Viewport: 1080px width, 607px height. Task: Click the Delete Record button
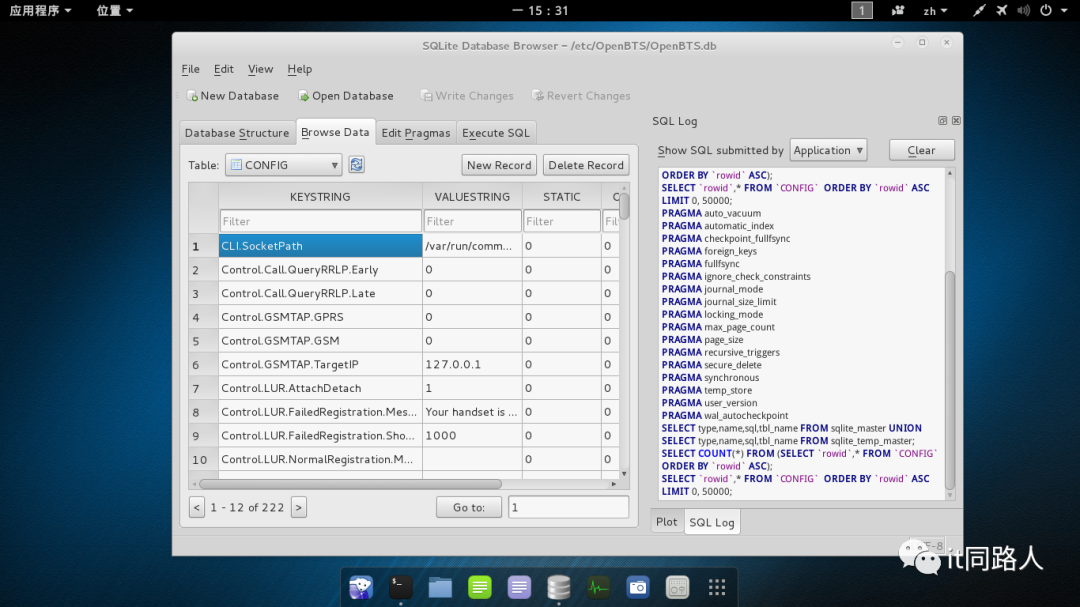click(x=586, y=165)
